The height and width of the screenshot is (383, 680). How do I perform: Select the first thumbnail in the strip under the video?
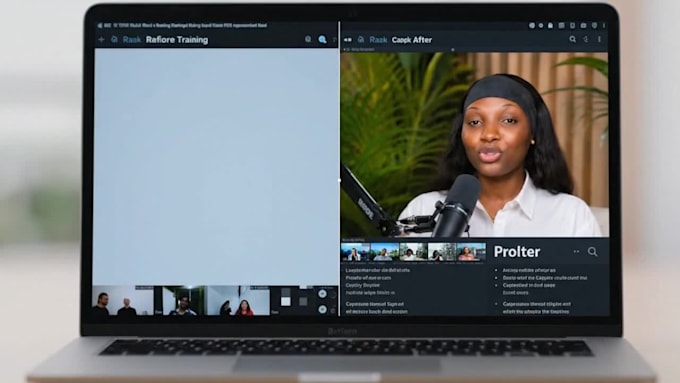(355, 252)
